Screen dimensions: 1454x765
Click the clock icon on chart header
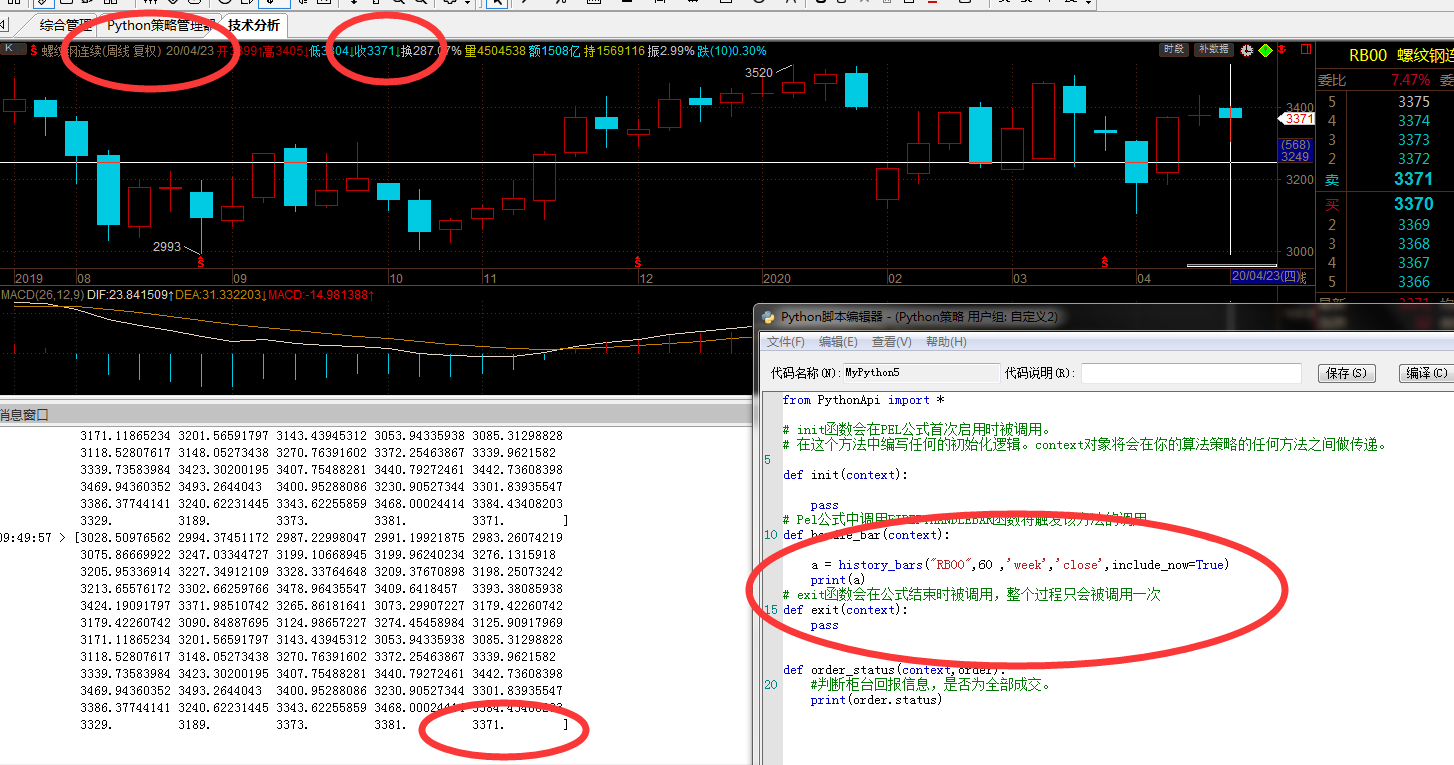[1247, 50]
